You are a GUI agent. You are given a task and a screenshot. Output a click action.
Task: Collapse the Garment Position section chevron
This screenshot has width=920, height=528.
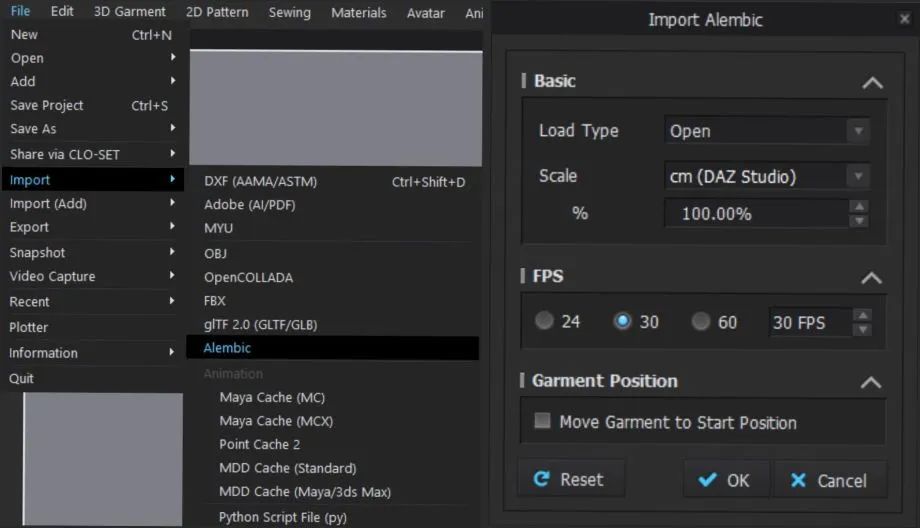[872, 382]
